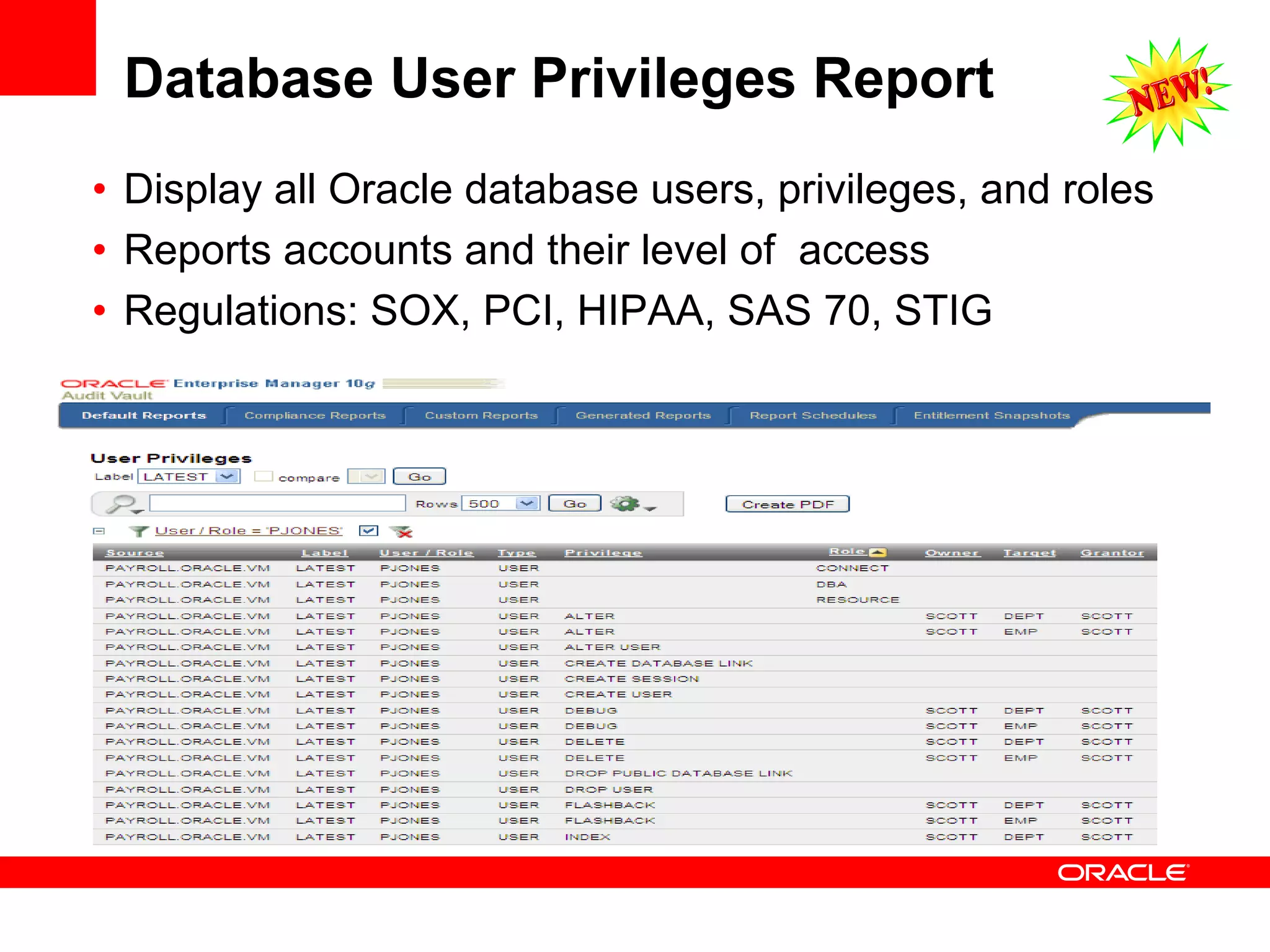Viewport: 1270px width, 952px height.
Task: Open the compare label dropdown
Action: coord(366,476)
